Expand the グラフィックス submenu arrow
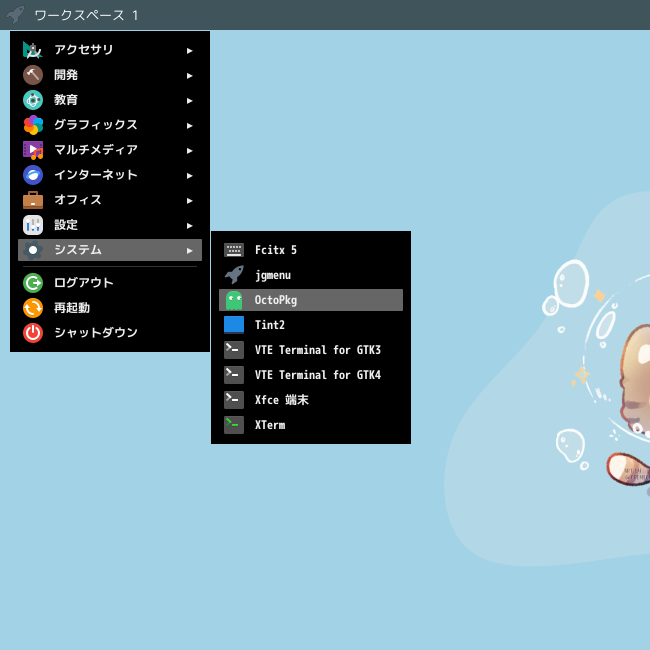 189,126
